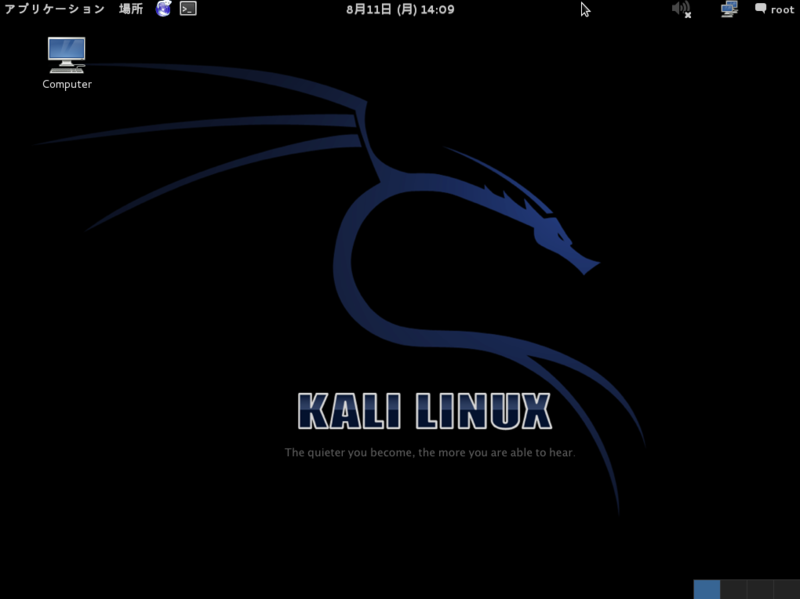Click the Computer label under the desktop icon

tap(66, 84)
